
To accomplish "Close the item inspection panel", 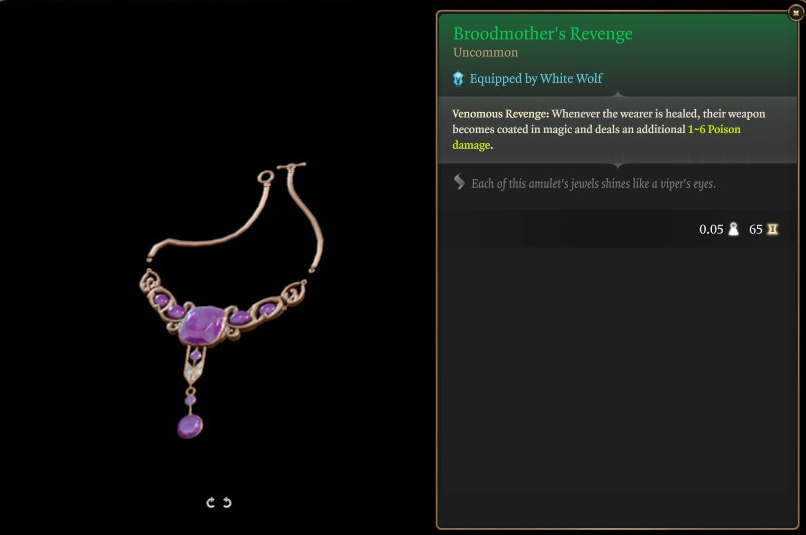I will [x=796, y=13].
